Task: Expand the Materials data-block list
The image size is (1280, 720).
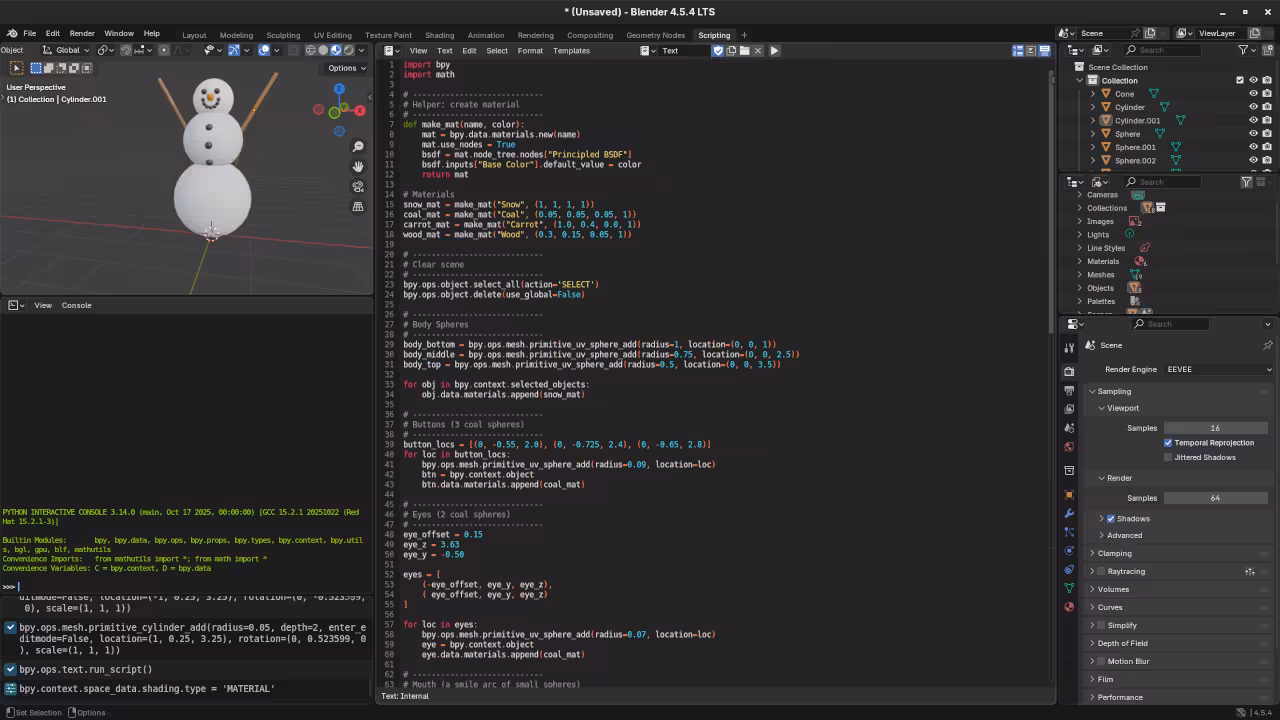Action: click(1080, 262)
